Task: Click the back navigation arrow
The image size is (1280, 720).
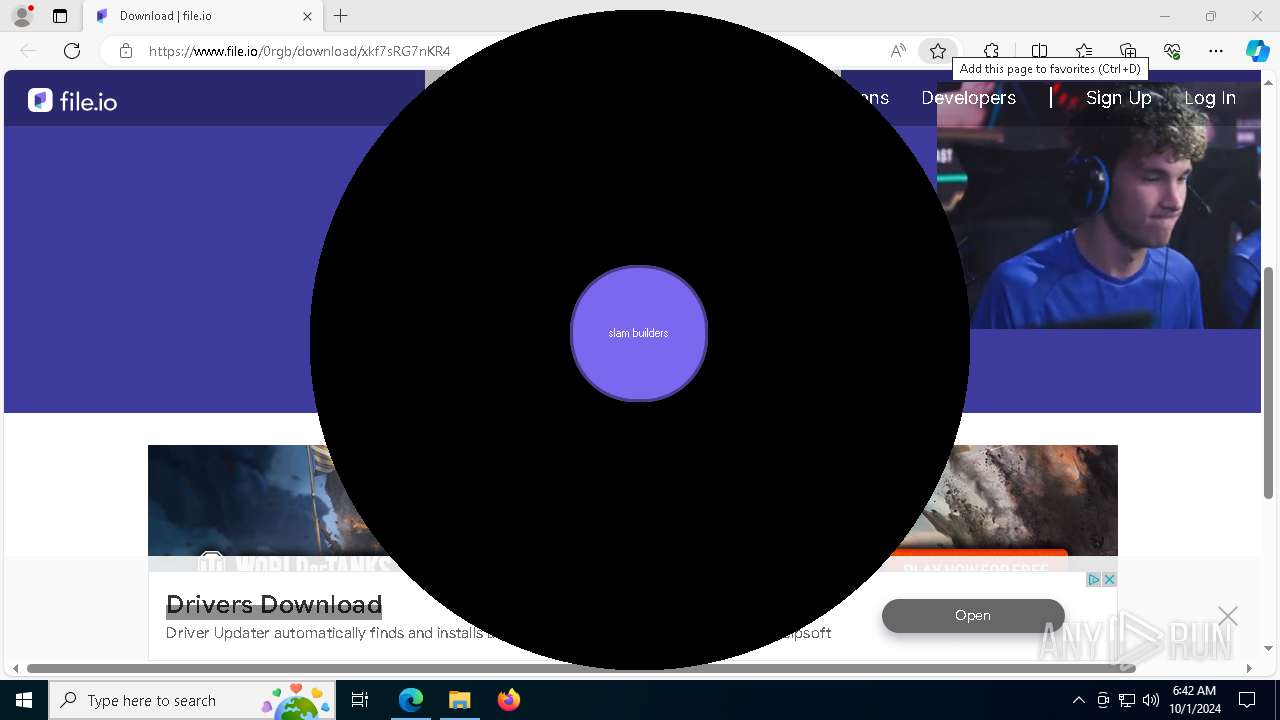Action: pyautogui.click(x=28, y=51)
